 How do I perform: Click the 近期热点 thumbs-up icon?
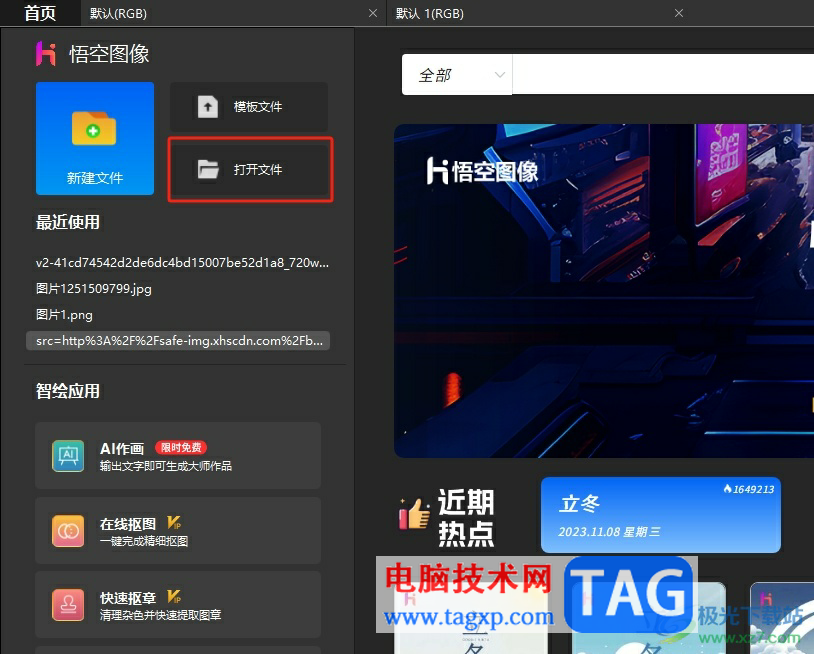[414, 513]
